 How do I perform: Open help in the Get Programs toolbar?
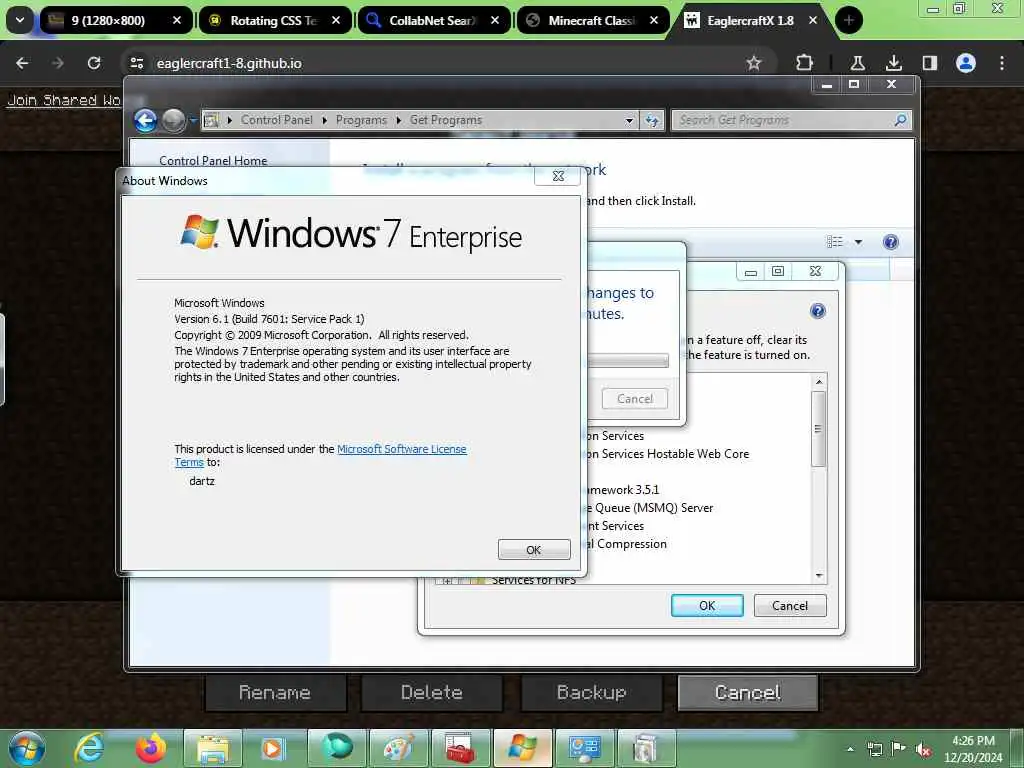890,242
